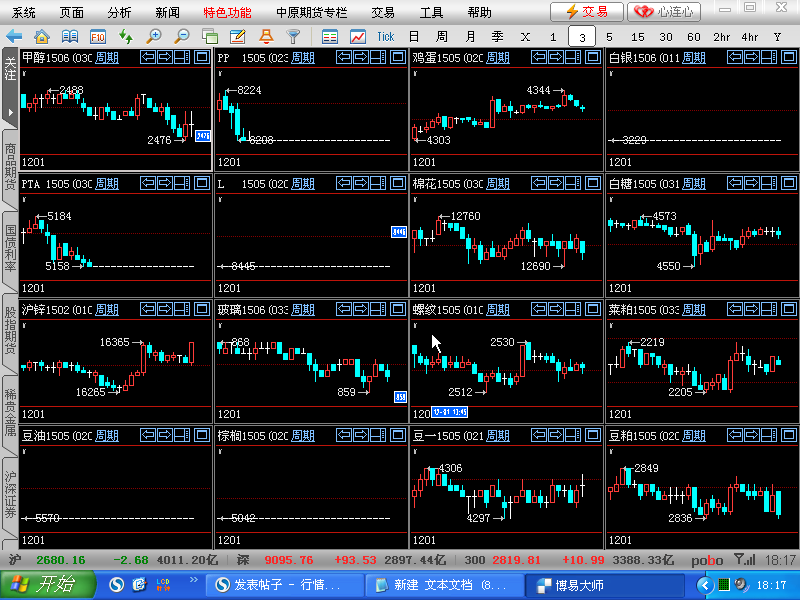Viewport: 800px width, 600px height.
Task: Open the F10 info icon
Action: coord(98,36)
